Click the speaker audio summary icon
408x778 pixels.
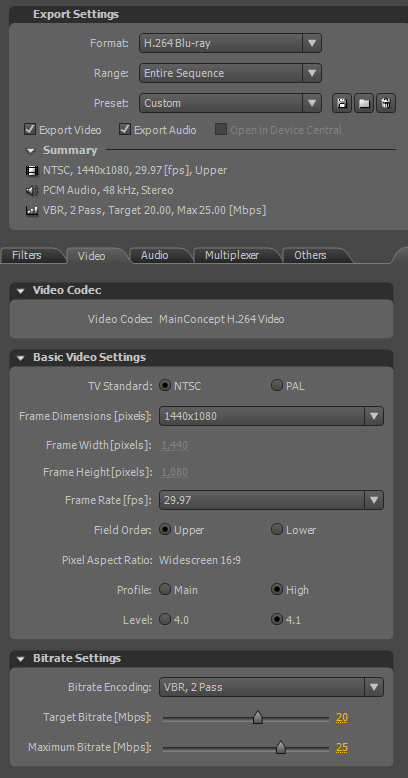pyautogui.click(x=32, y=191)
